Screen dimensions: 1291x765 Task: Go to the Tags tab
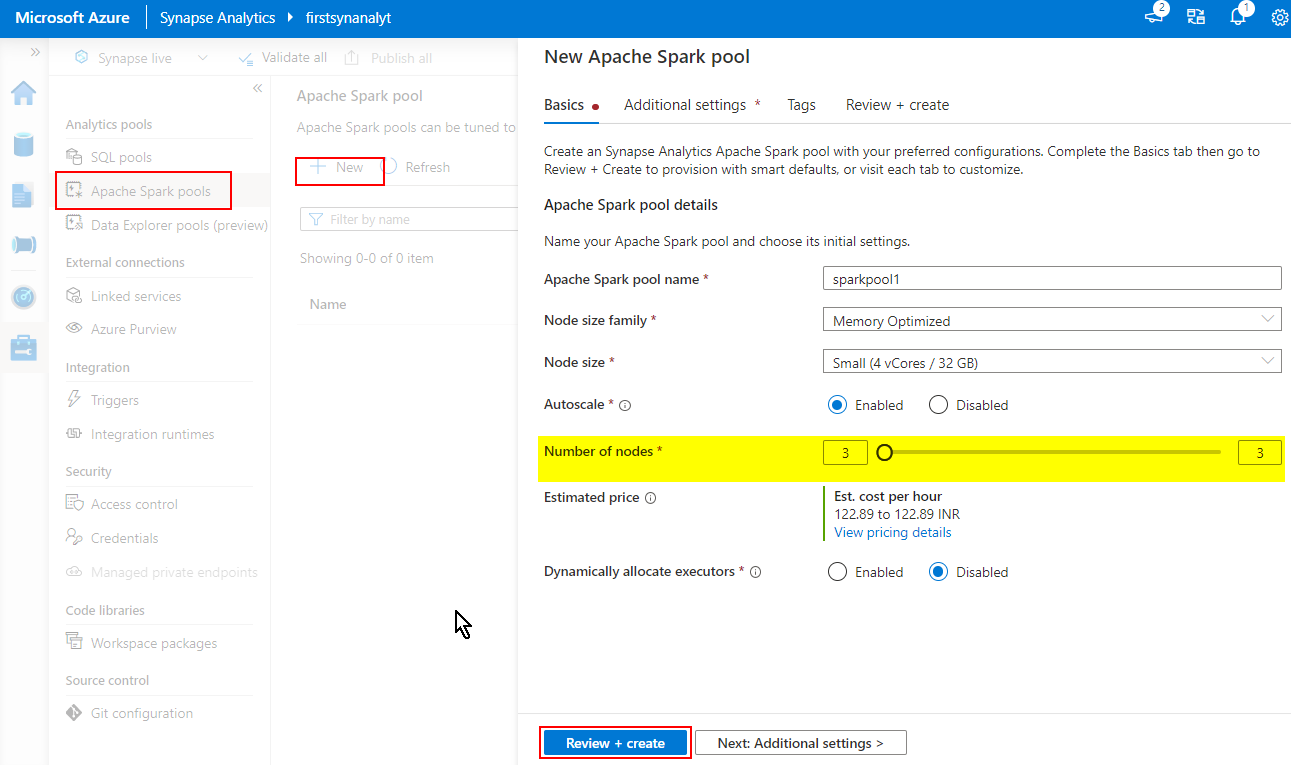[x=801, y=105]
